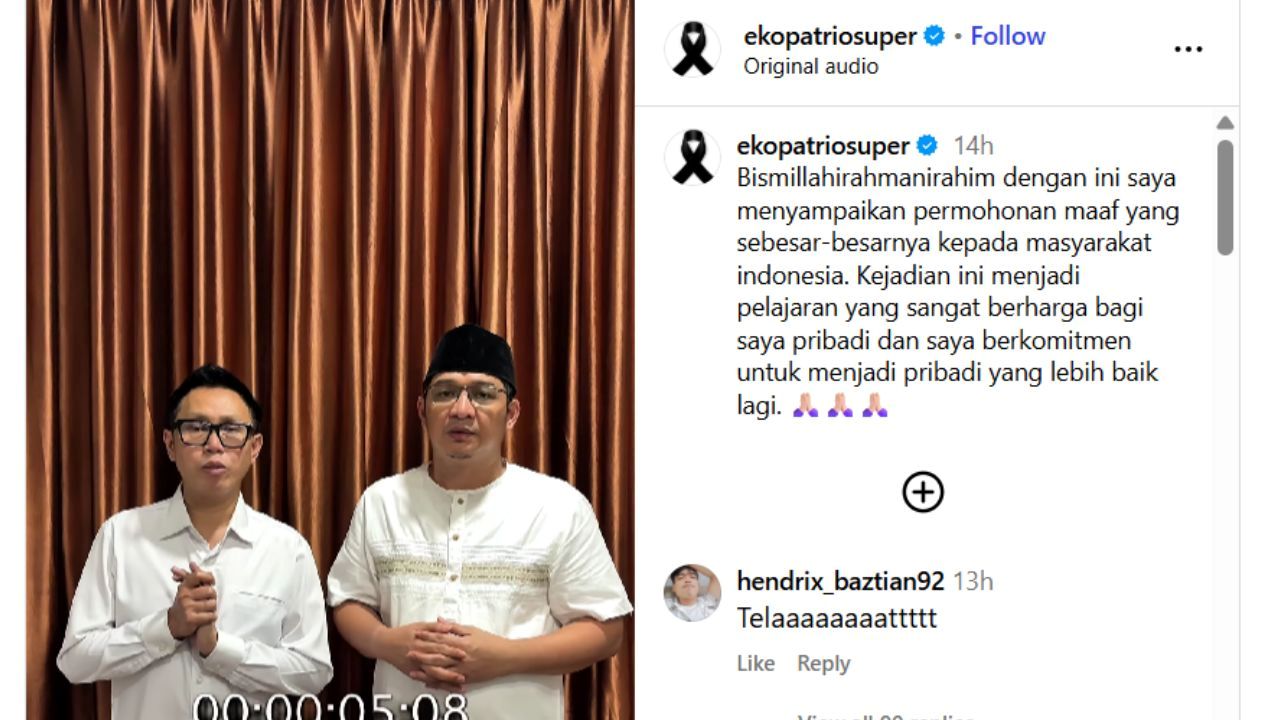This screenshot has height=720, width=1280.
Task: Click the 14h post timestamp
Action: (x=973, y=146)
